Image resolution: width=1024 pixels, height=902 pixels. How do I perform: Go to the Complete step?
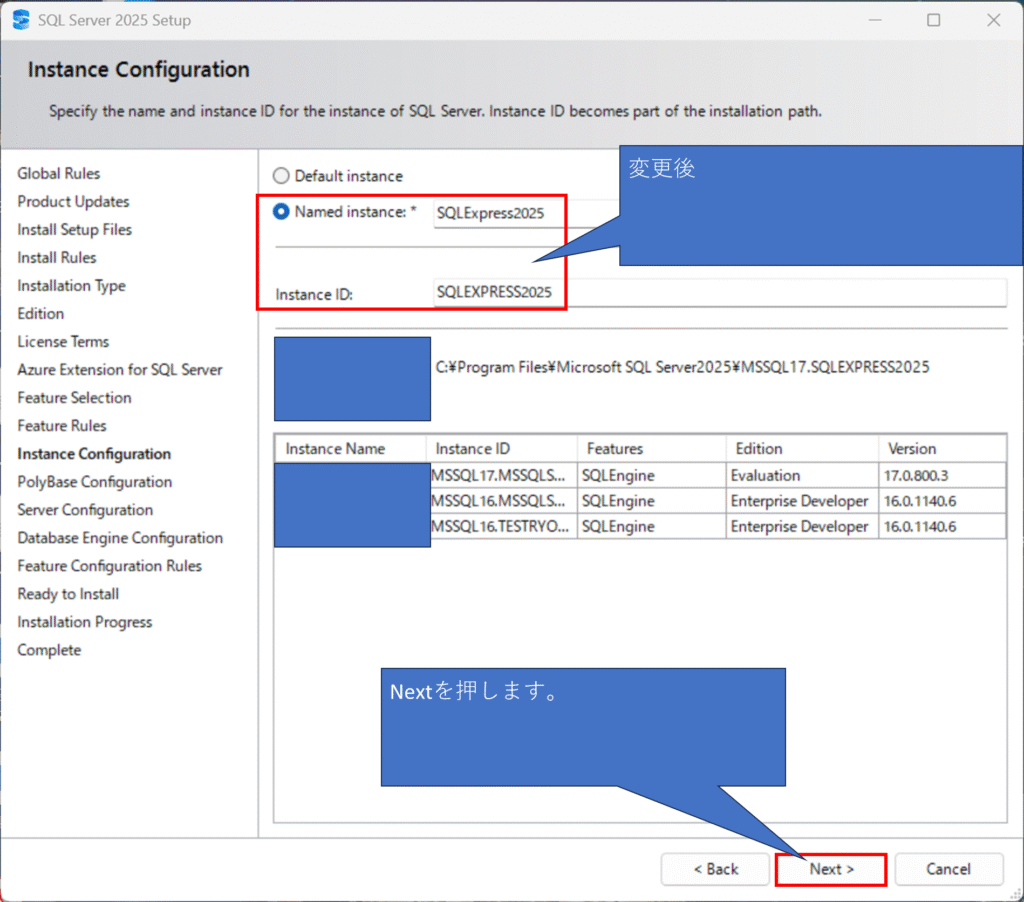(x=49, y=651)
